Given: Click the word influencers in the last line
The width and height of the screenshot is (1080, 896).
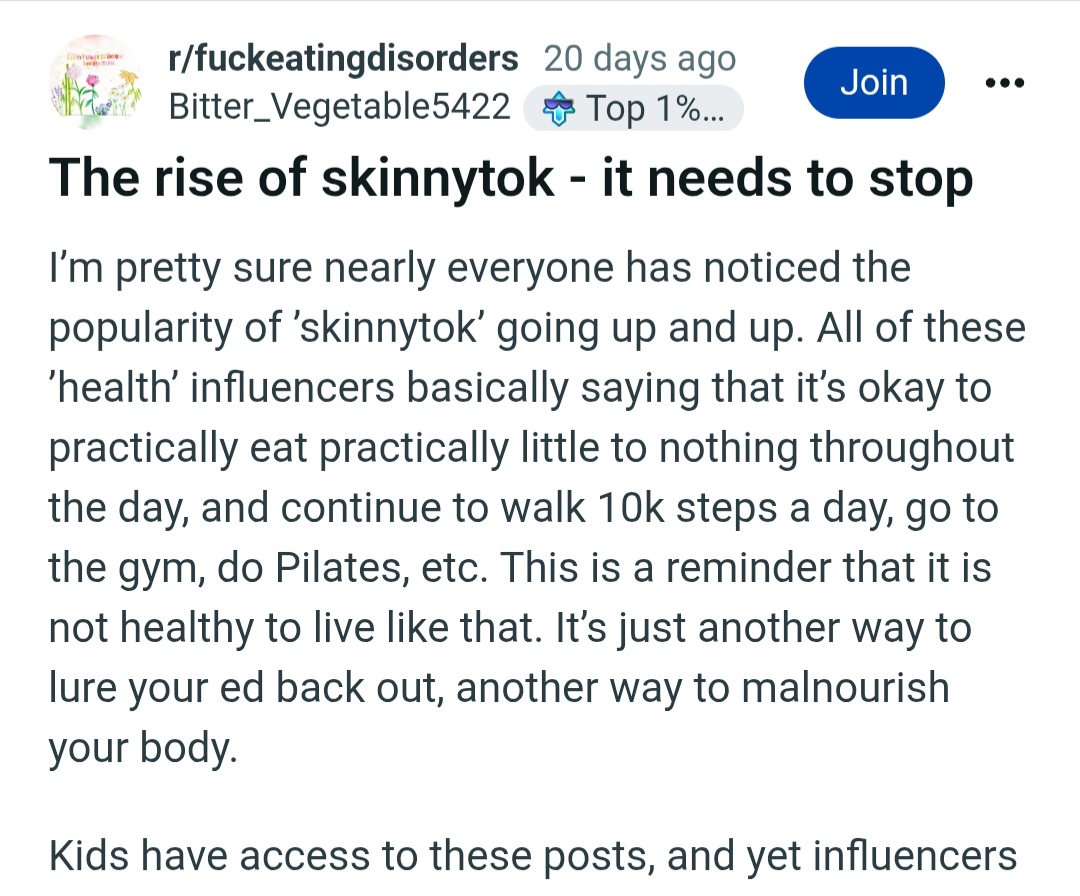Looking at the screenshot, I should pos(915,856).
